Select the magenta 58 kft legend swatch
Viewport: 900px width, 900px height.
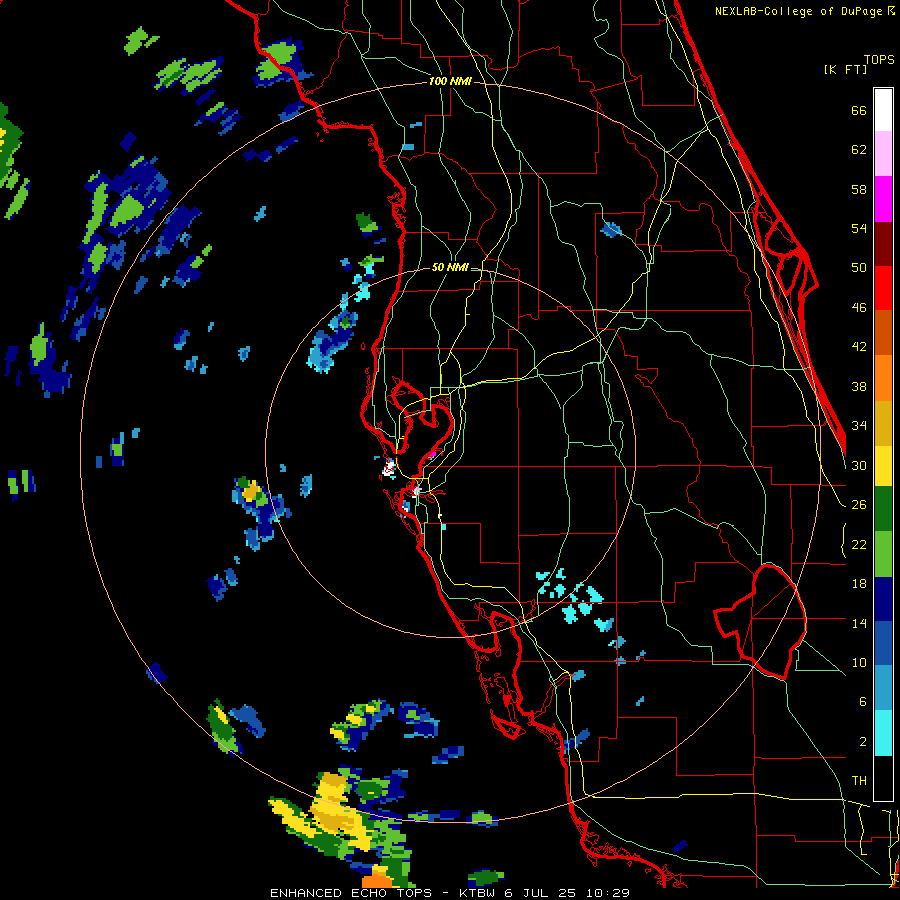click(x=883, y=199)
